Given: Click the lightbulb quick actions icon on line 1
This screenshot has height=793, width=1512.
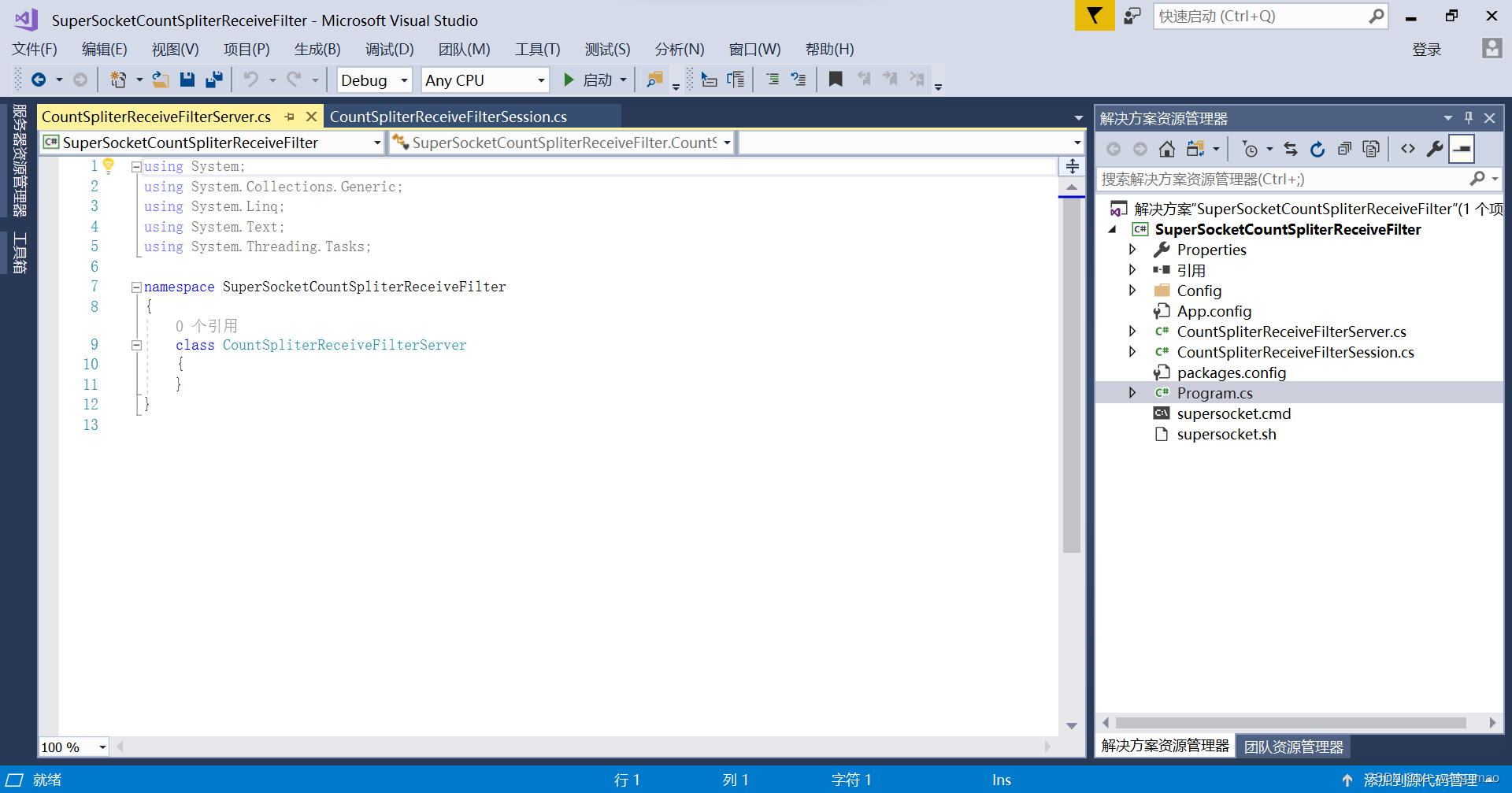Looking at the screenshot, I should point(109,165).
